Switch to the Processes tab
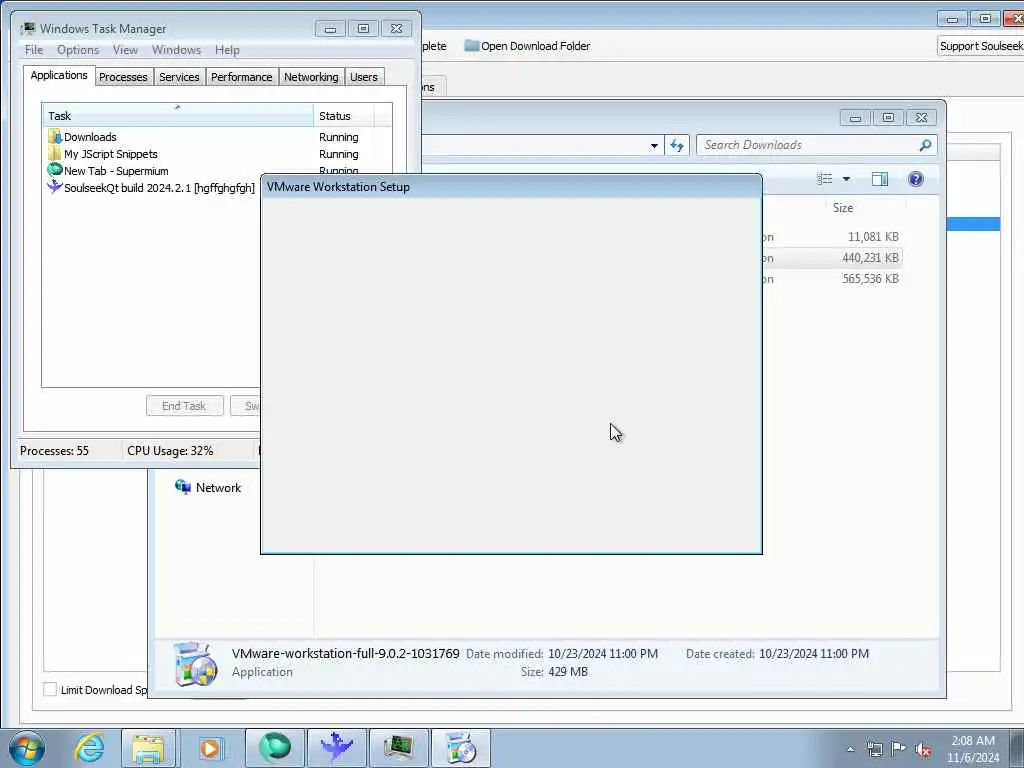Screen dimensions: 1024x768 coord(123,77)
